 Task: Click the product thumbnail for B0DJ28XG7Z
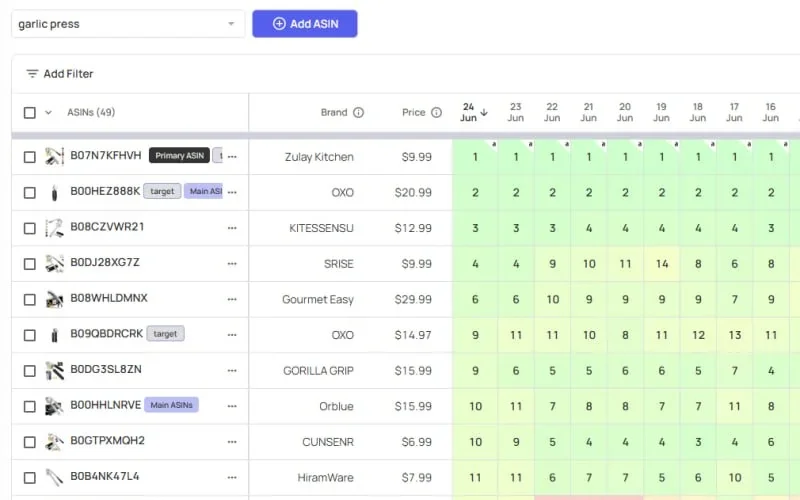[x=54, y=264]
